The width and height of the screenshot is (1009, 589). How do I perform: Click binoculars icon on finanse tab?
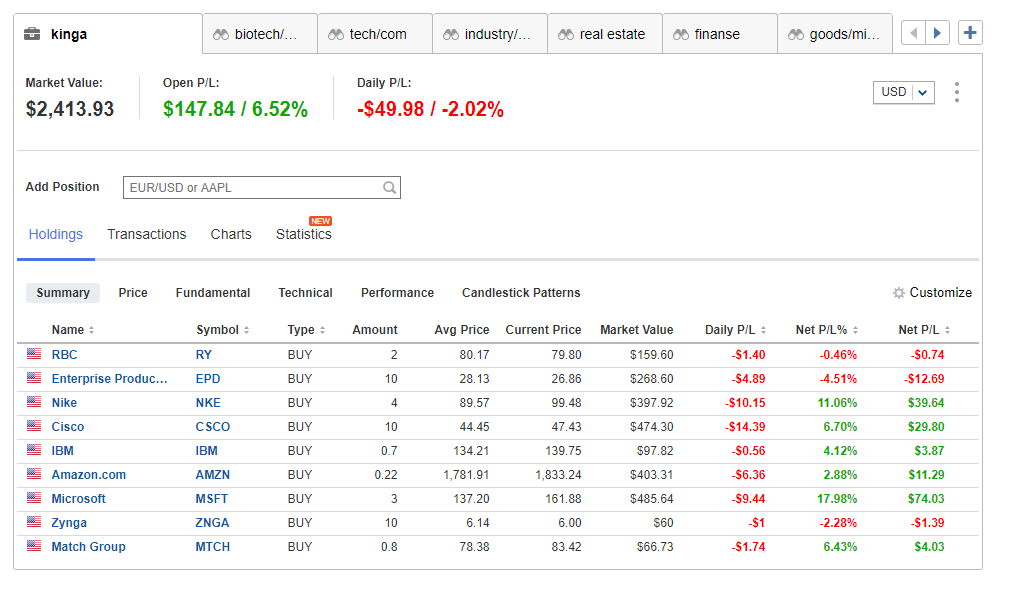[x=681, y=35]
